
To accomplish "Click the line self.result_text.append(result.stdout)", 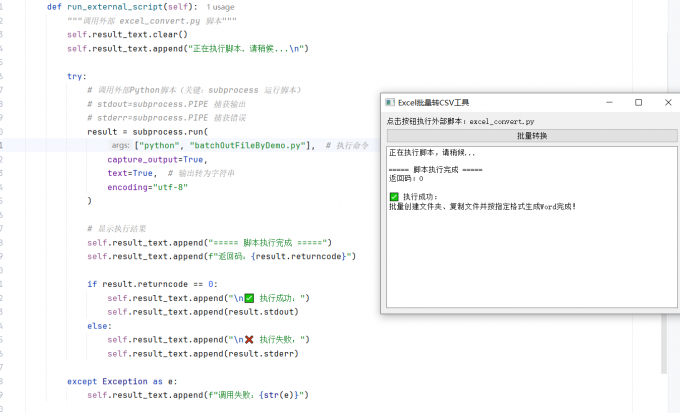I will (203, 312).
